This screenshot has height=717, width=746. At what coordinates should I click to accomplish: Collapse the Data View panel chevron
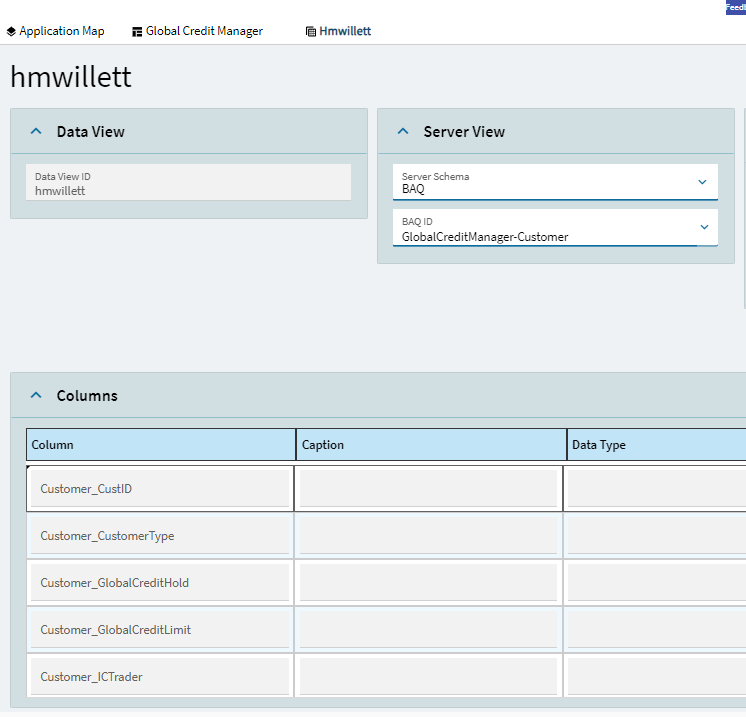click(36, 131)
